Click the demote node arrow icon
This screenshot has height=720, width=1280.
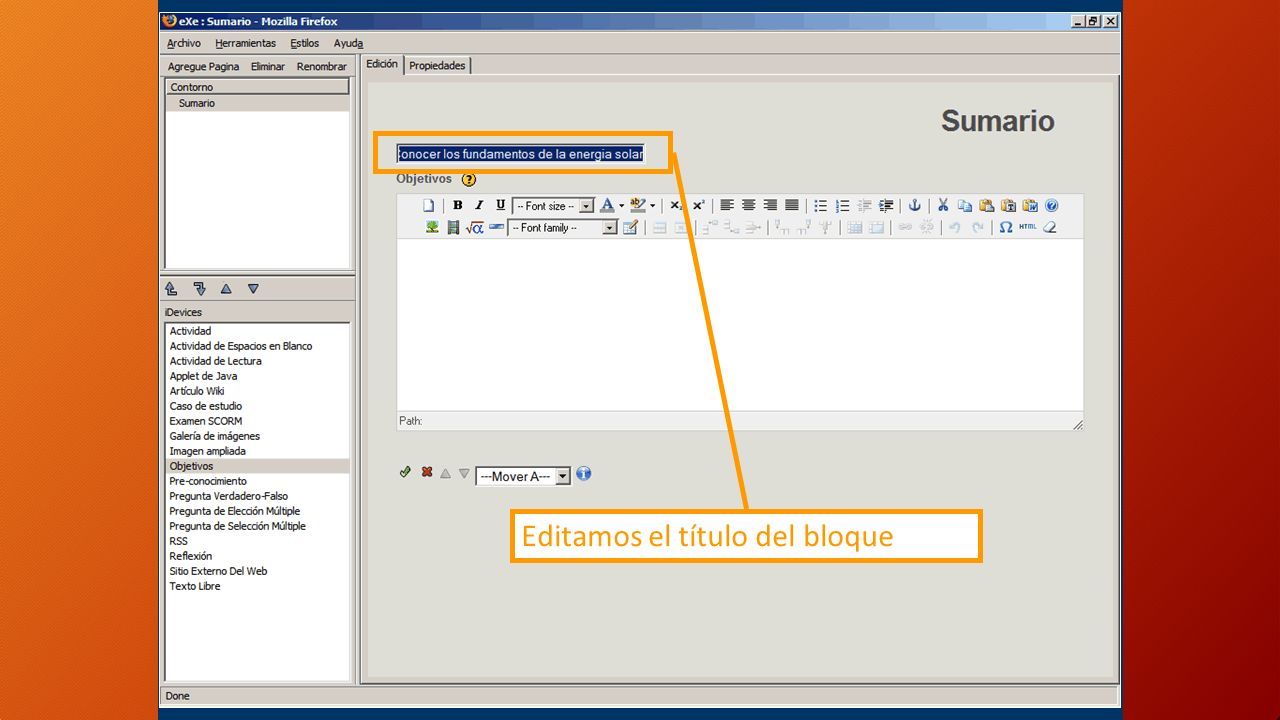199,289
